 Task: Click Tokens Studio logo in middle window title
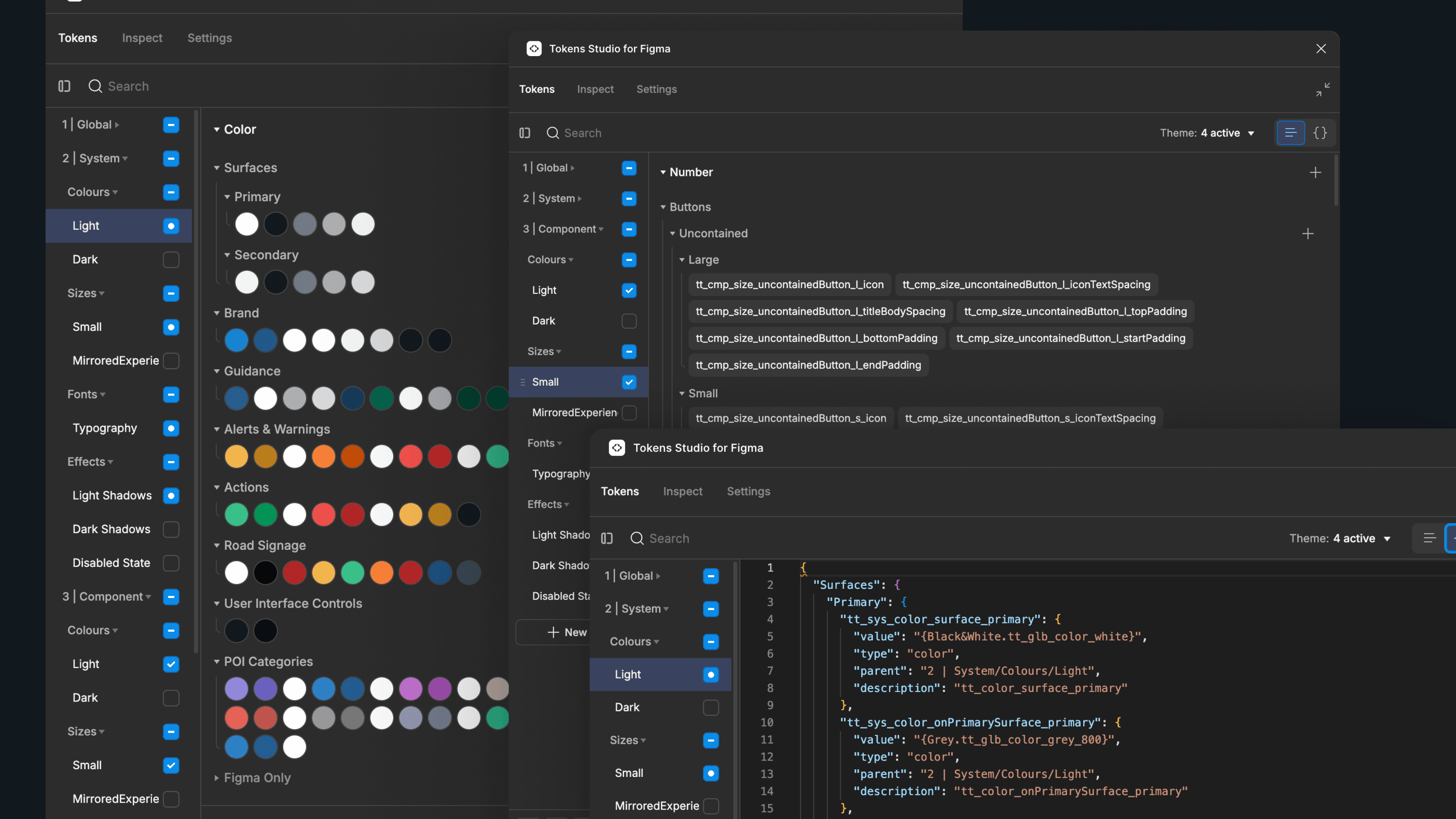point(534,49)
